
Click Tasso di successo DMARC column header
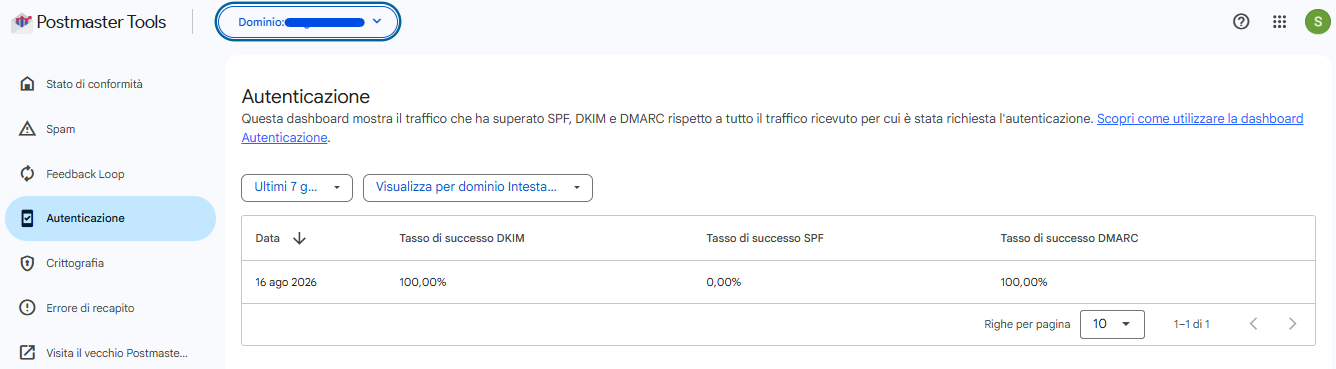(1069, 238)
